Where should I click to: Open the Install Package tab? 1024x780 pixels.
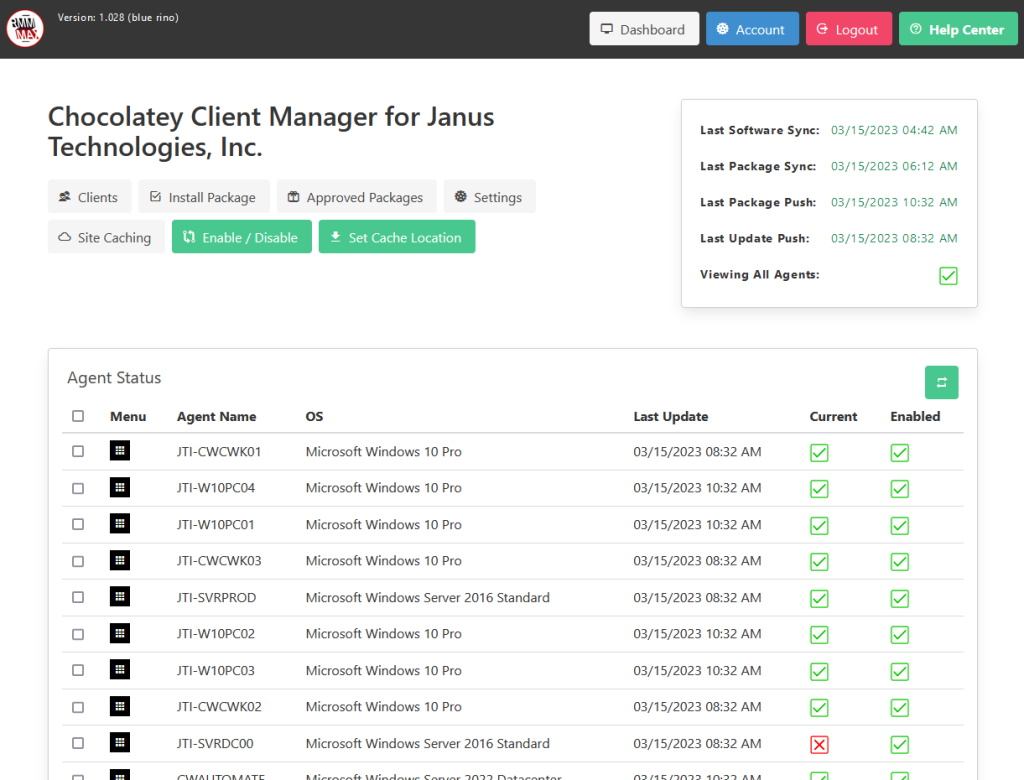tap(204, 197)
